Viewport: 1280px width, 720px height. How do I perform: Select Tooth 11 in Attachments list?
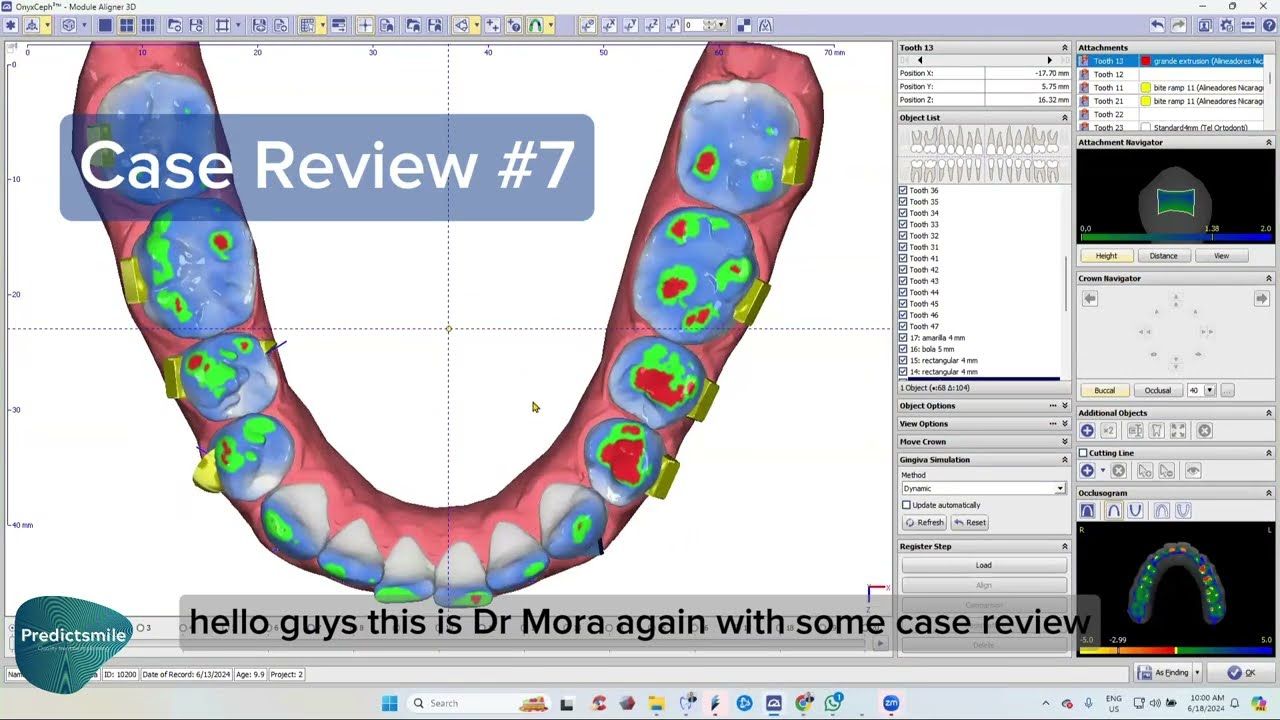pos(1108,88)
